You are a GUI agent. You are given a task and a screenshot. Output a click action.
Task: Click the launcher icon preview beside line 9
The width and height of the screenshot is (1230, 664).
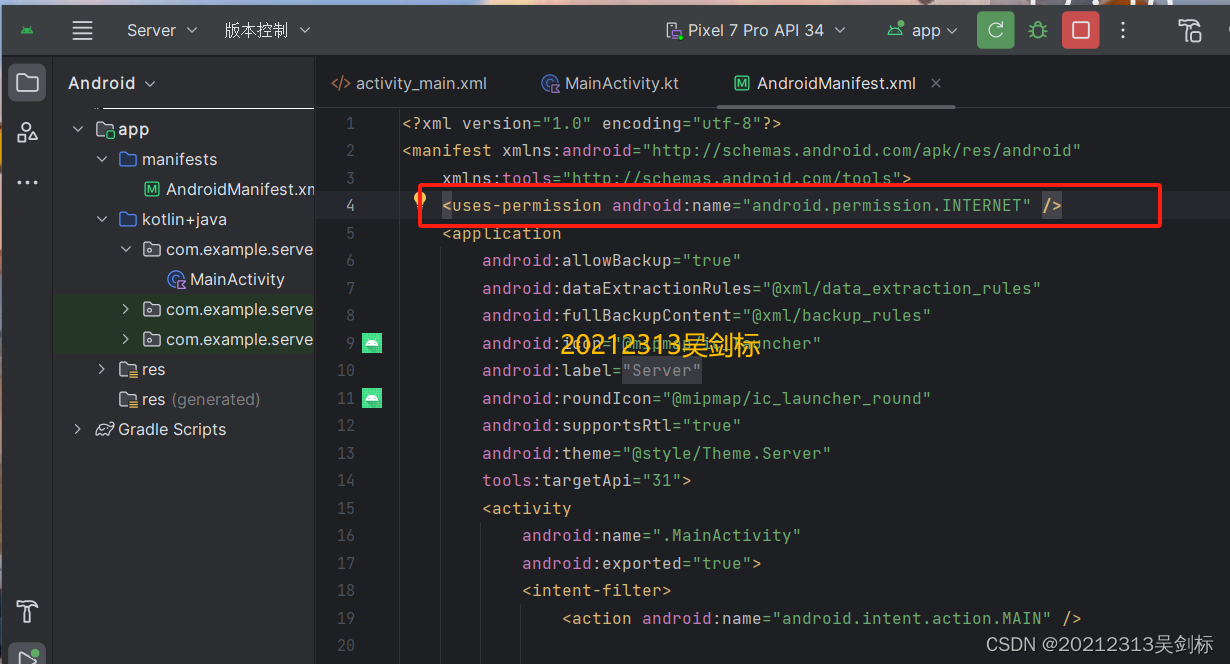click(371, 342)
